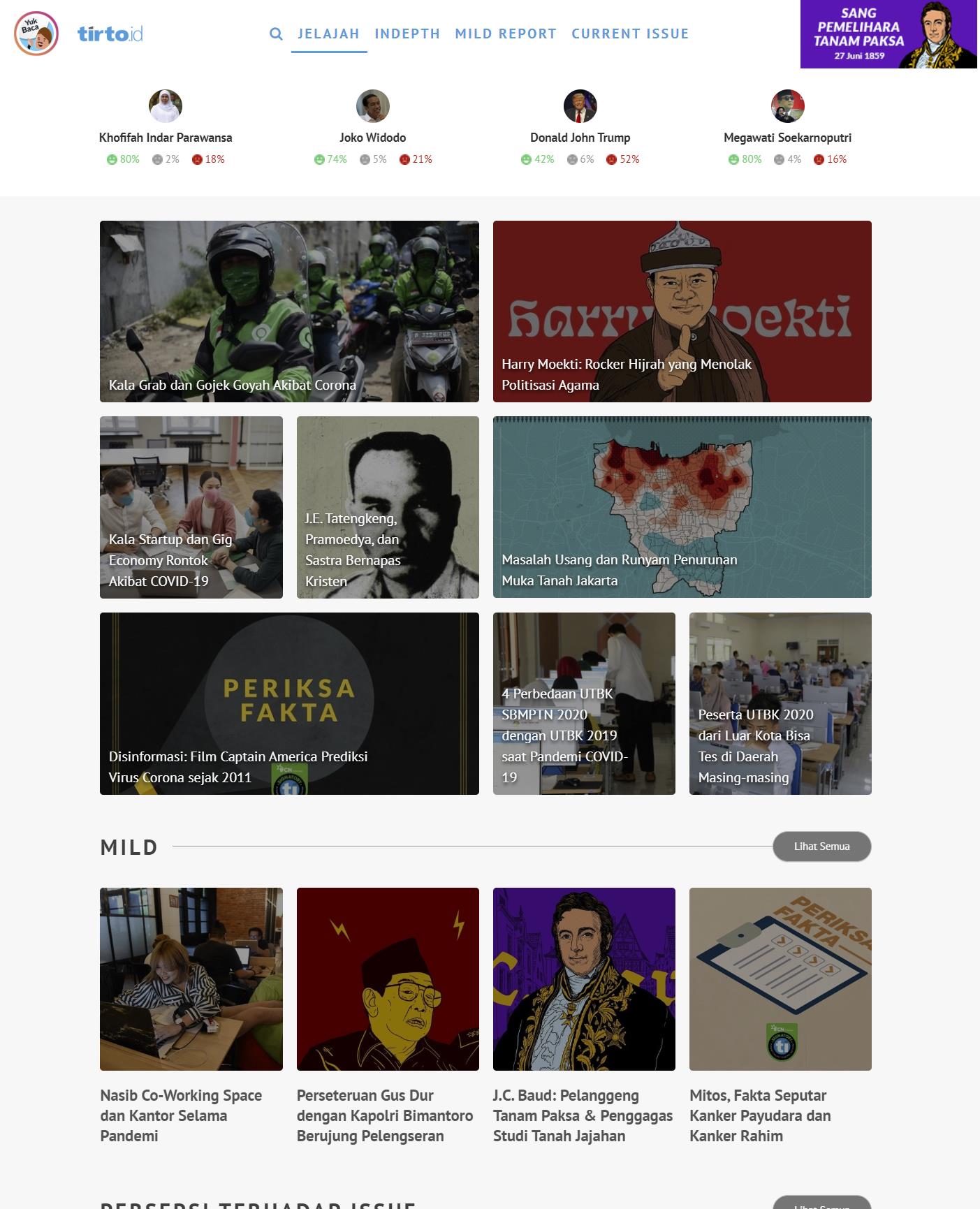Switch to the INDEPTH tab

pos(407,34)
